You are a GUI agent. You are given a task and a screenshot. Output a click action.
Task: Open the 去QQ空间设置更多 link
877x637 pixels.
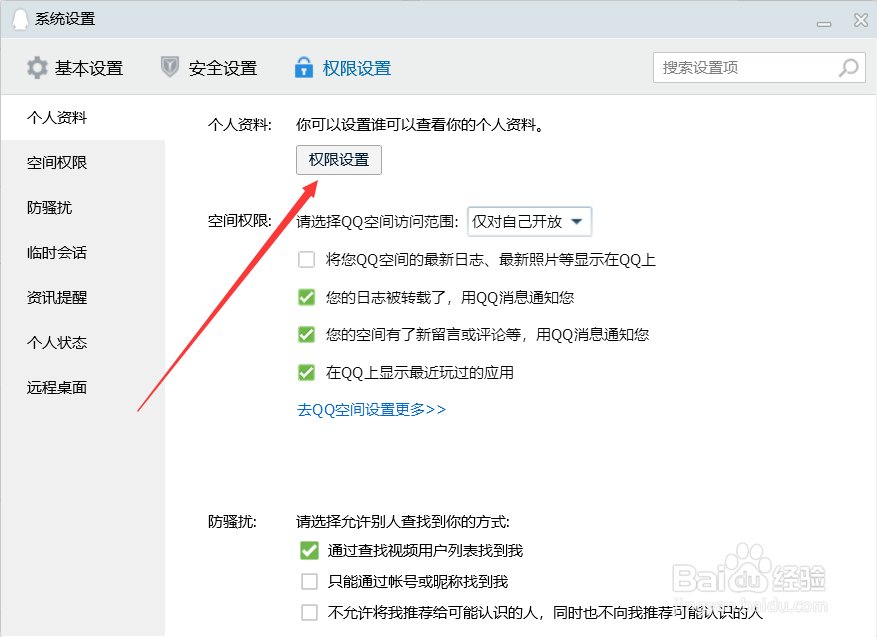(x=370, y=410)
